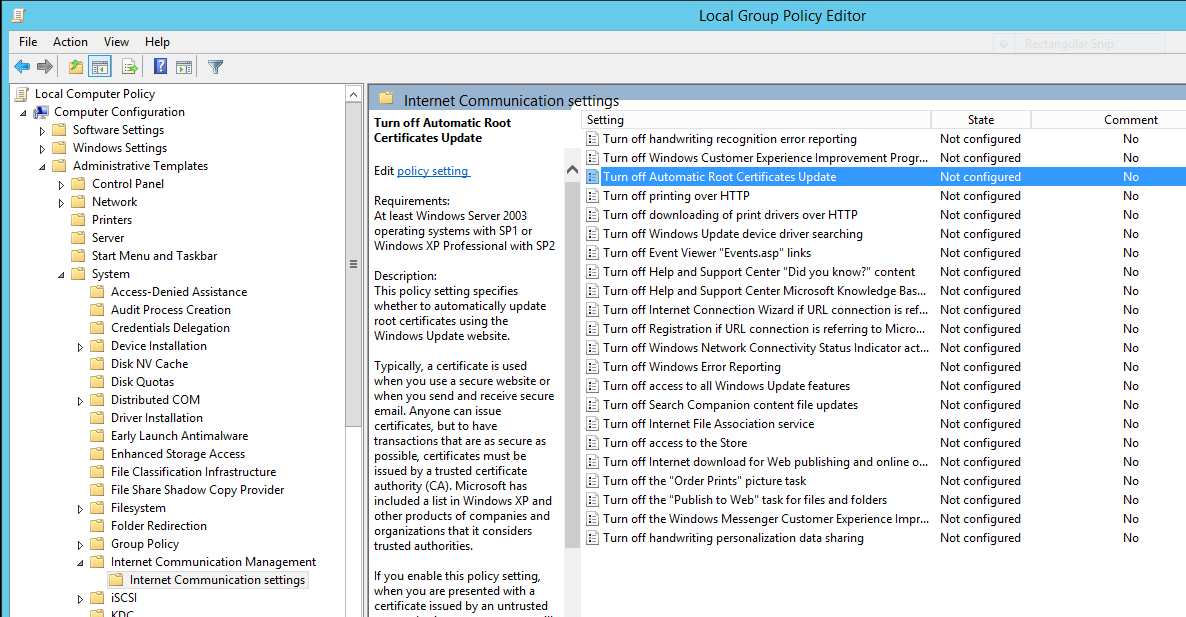Expand the iSCSI node
This screenshot has width=1186, height=617.
[80, 599]
